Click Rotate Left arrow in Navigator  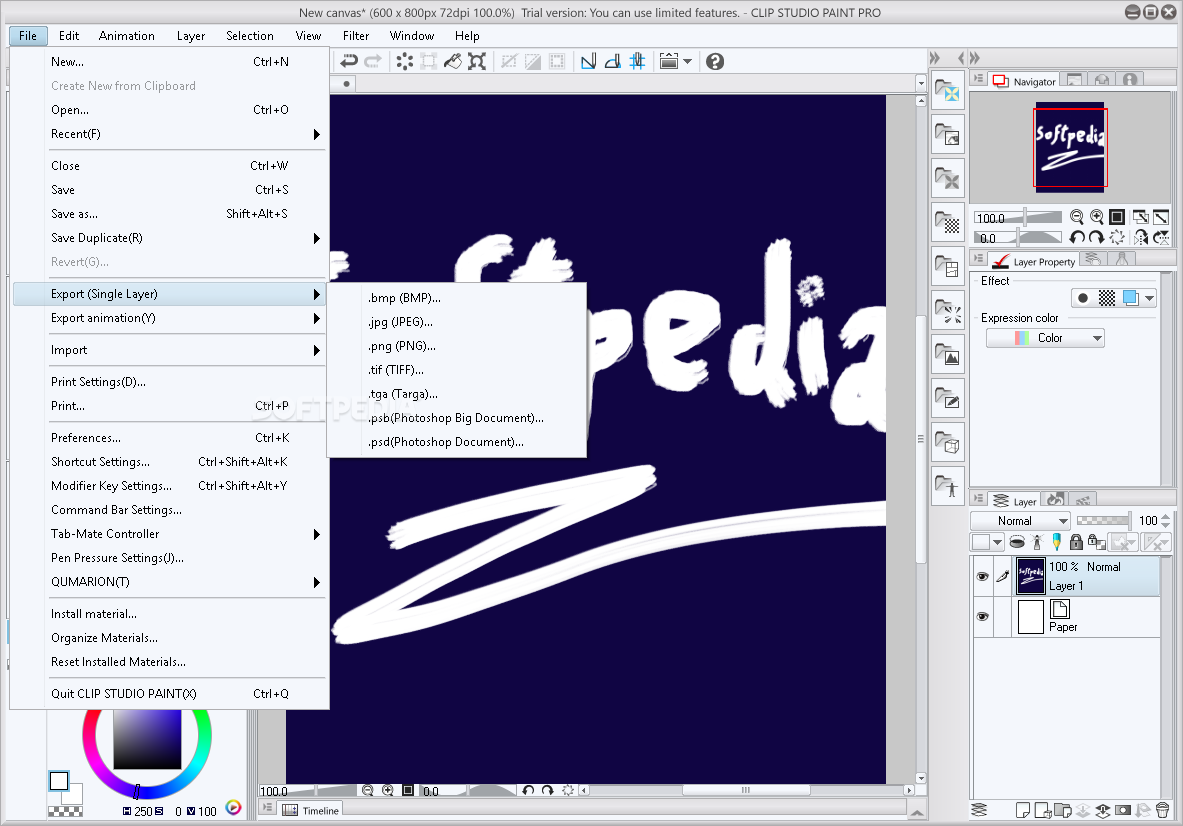(1077, 238)
